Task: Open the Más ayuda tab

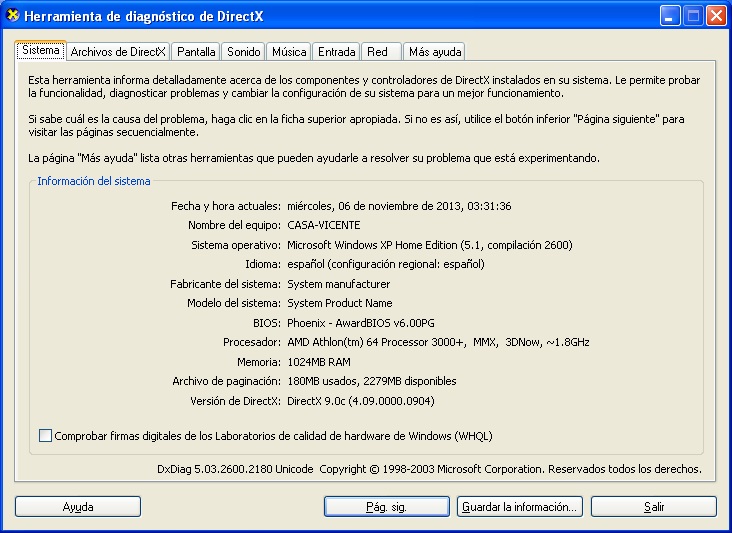Action: coord(435,52)
